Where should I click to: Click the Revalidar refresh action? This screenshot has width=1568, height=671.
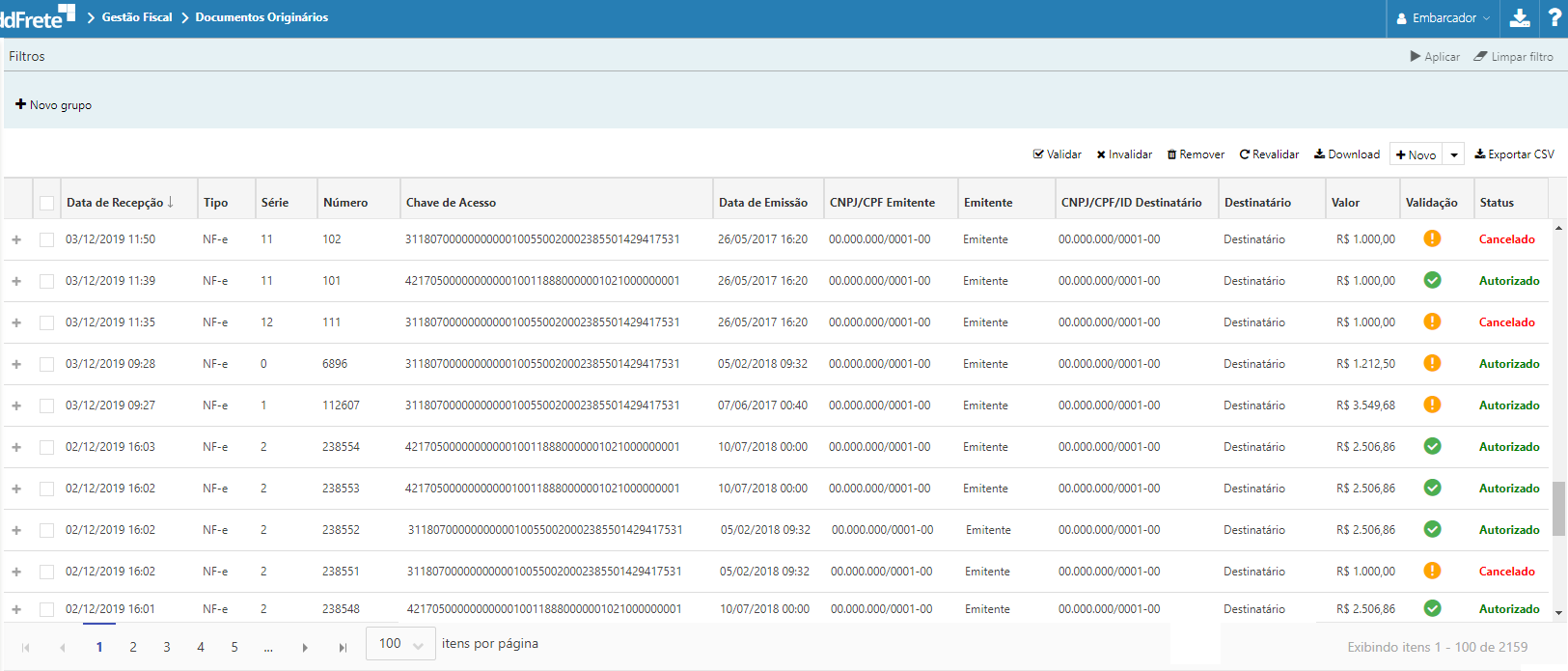pos(1269,154)
